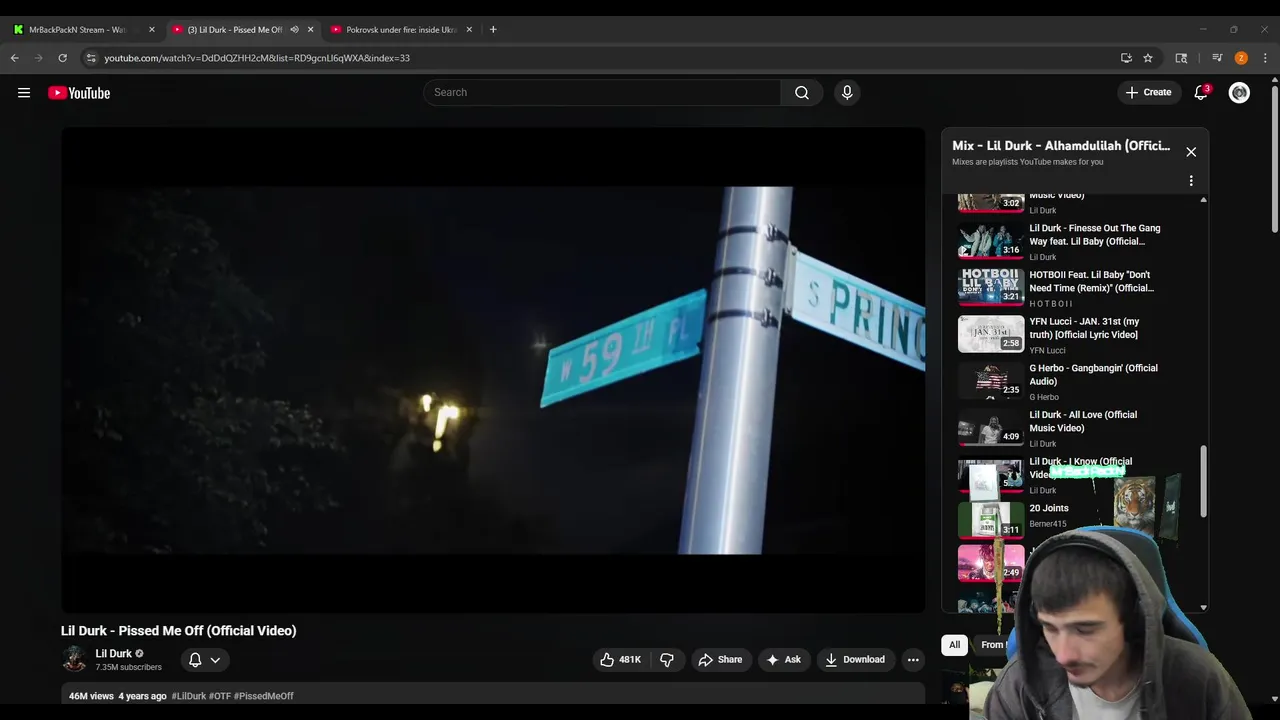Go to YouTube home via logo
1280x720 pixels.
tap(79, 93)
